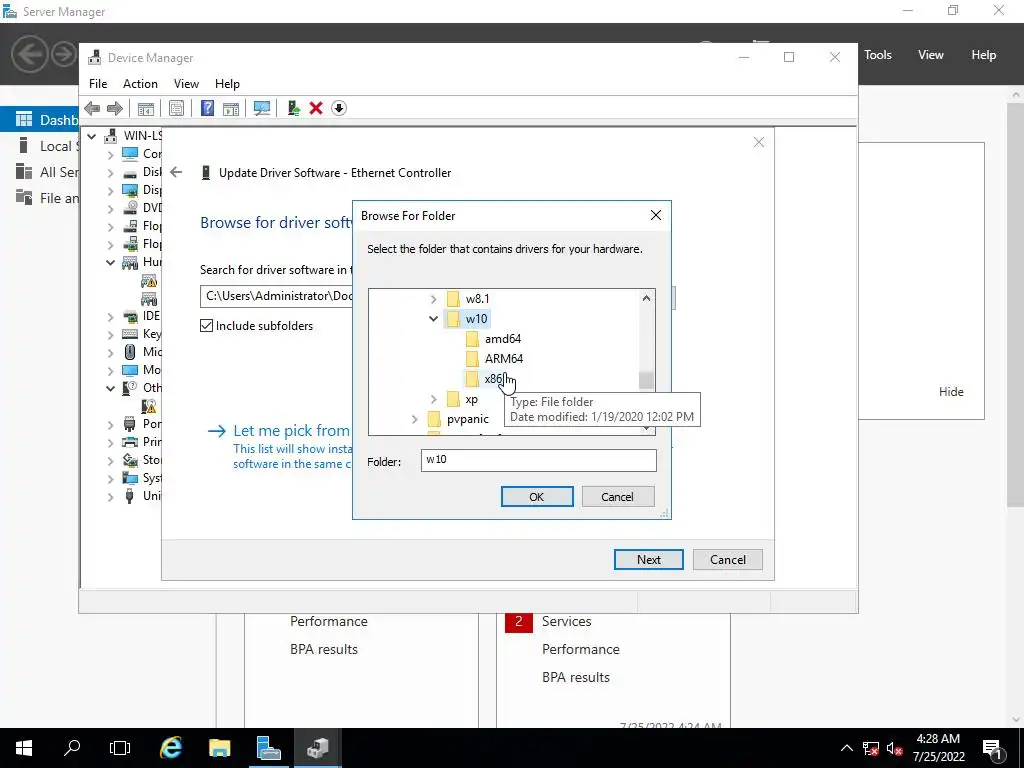Viewport: 1024px width, 768px height.
Task: Open the Help menu in Device Manager
Action: click(x=227, y=84)
